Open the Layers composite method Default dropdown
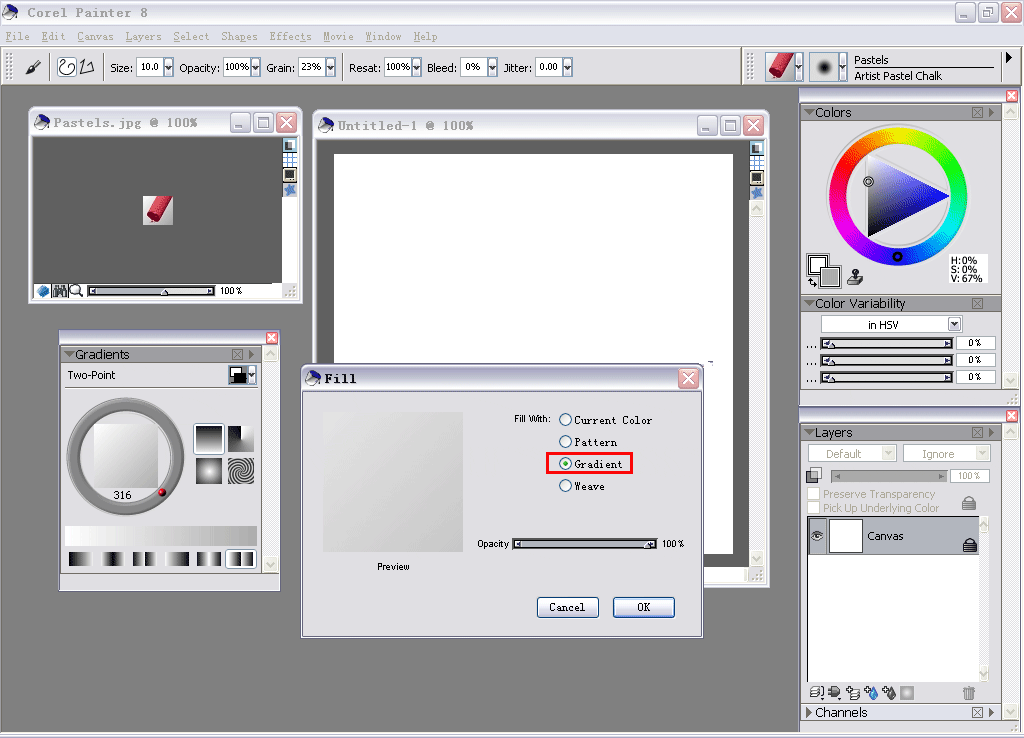Image resolution: width=1024 pixels, height=738 pixels. (x=852, y=453)
